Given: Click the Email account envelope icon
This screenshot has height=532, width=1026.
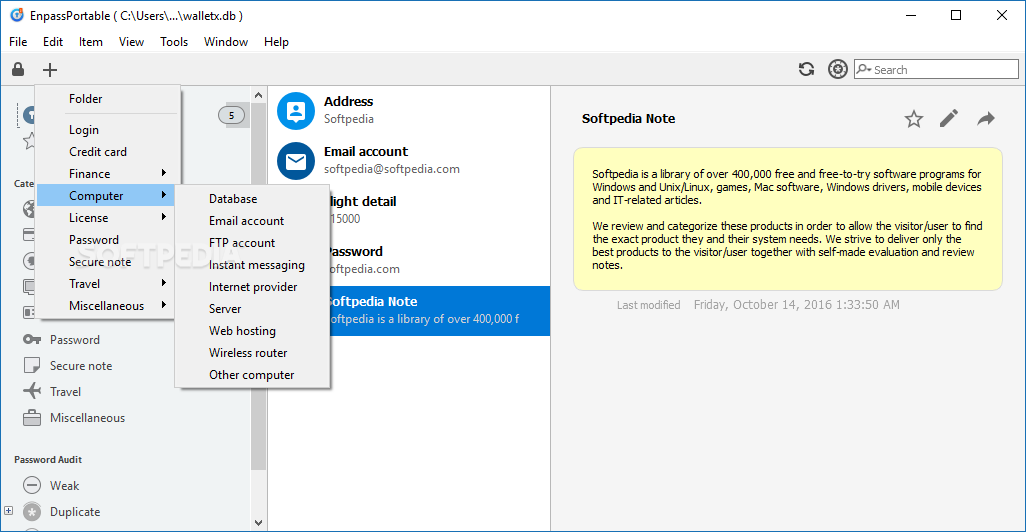Looking at the screenshot, I should click(x=296, y=161).
